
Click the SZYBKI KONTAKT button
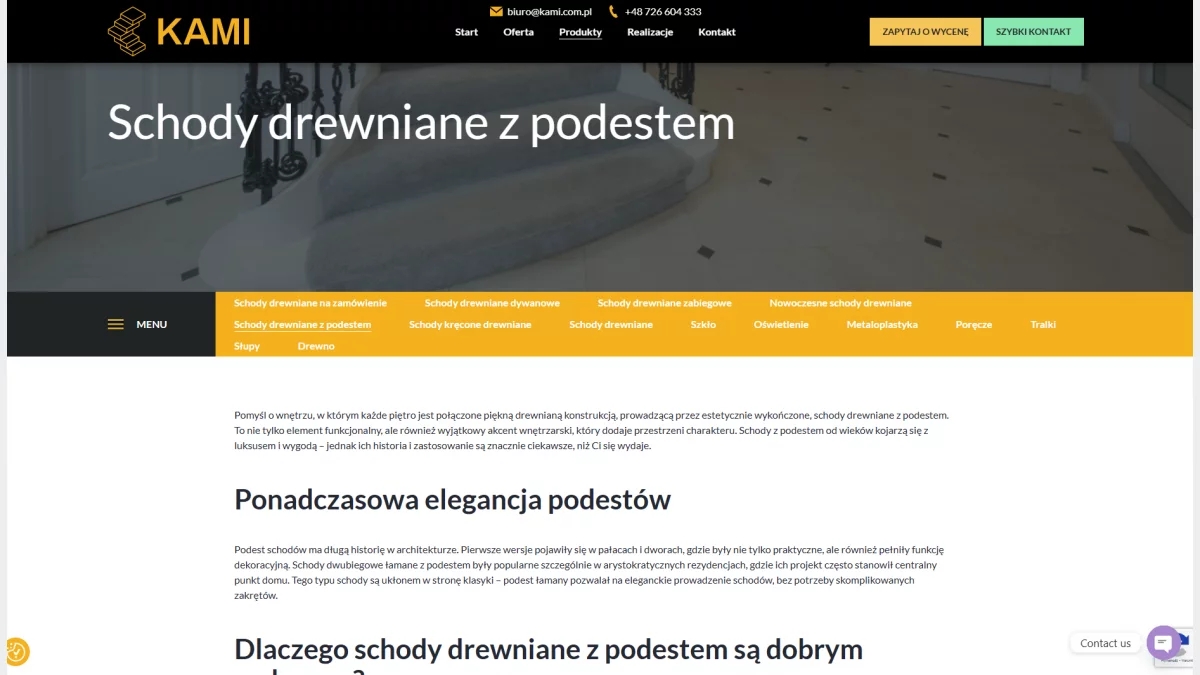[1033, 32]
